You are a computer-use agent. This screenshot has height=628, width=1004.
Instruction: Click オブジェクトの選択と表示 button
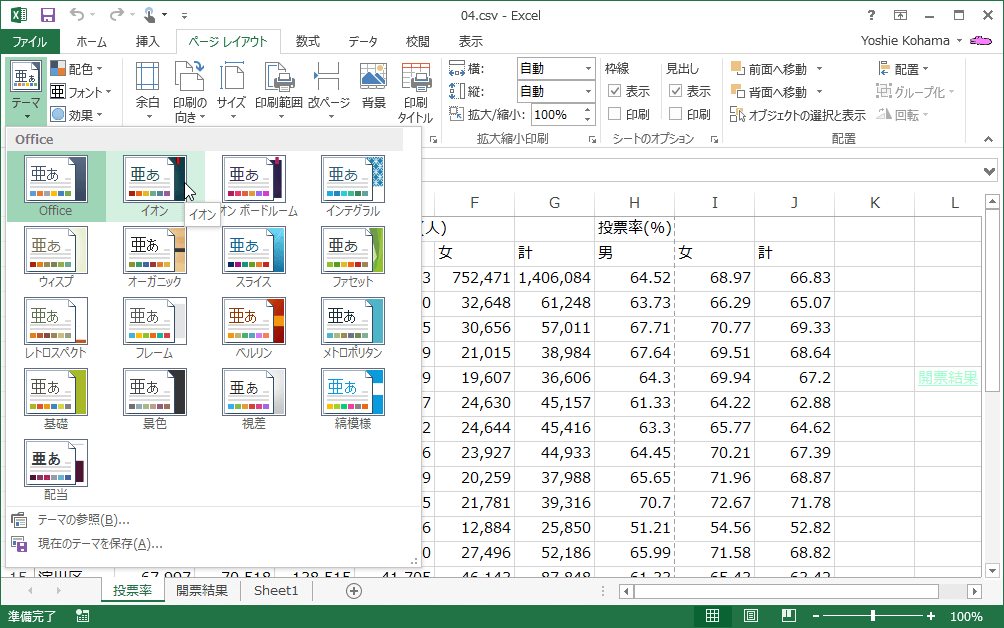798,115
